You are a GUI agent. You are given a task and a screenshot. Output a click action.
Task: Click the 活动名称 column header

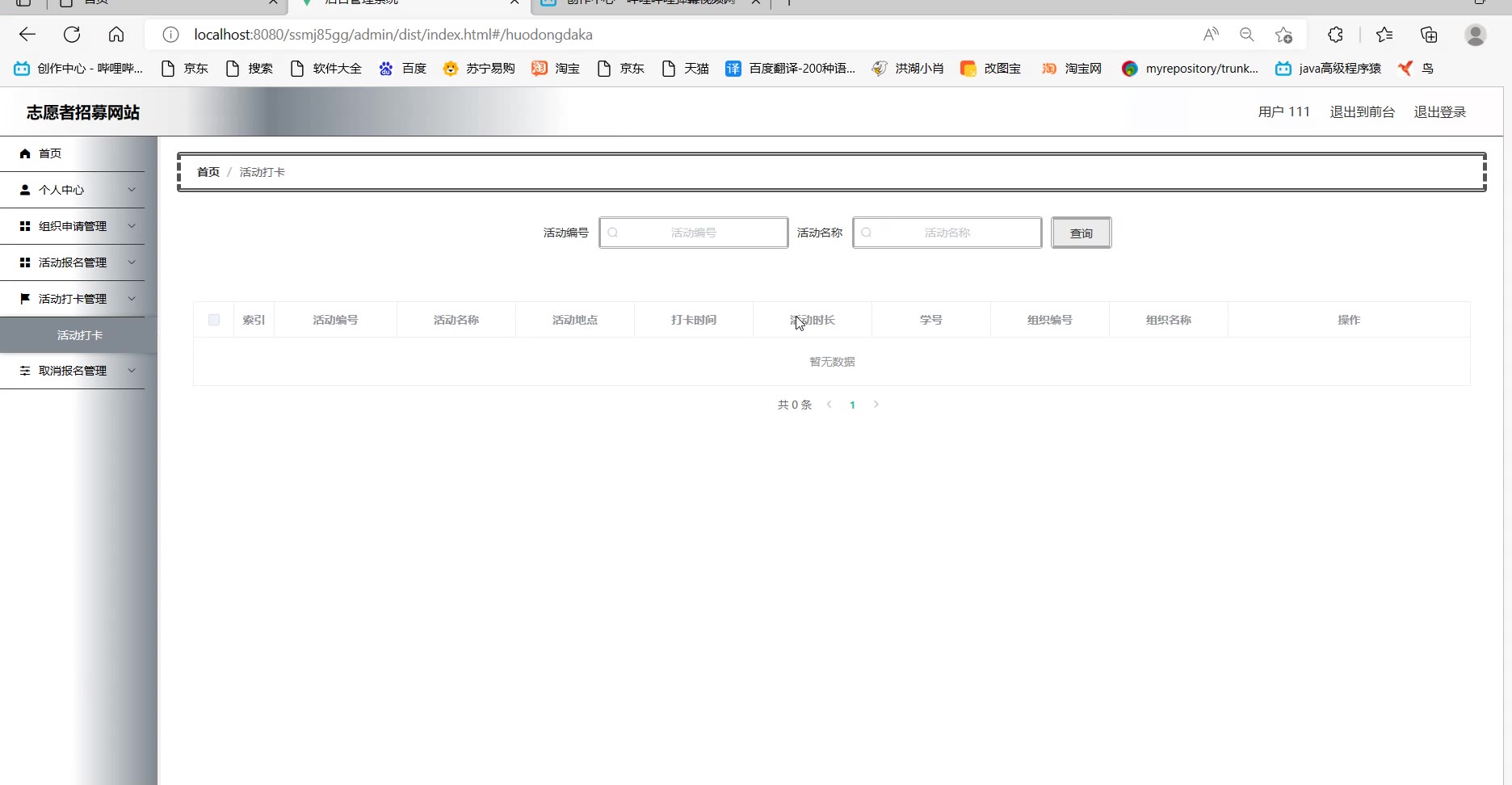pyautogui.click(x=456, y=320)
